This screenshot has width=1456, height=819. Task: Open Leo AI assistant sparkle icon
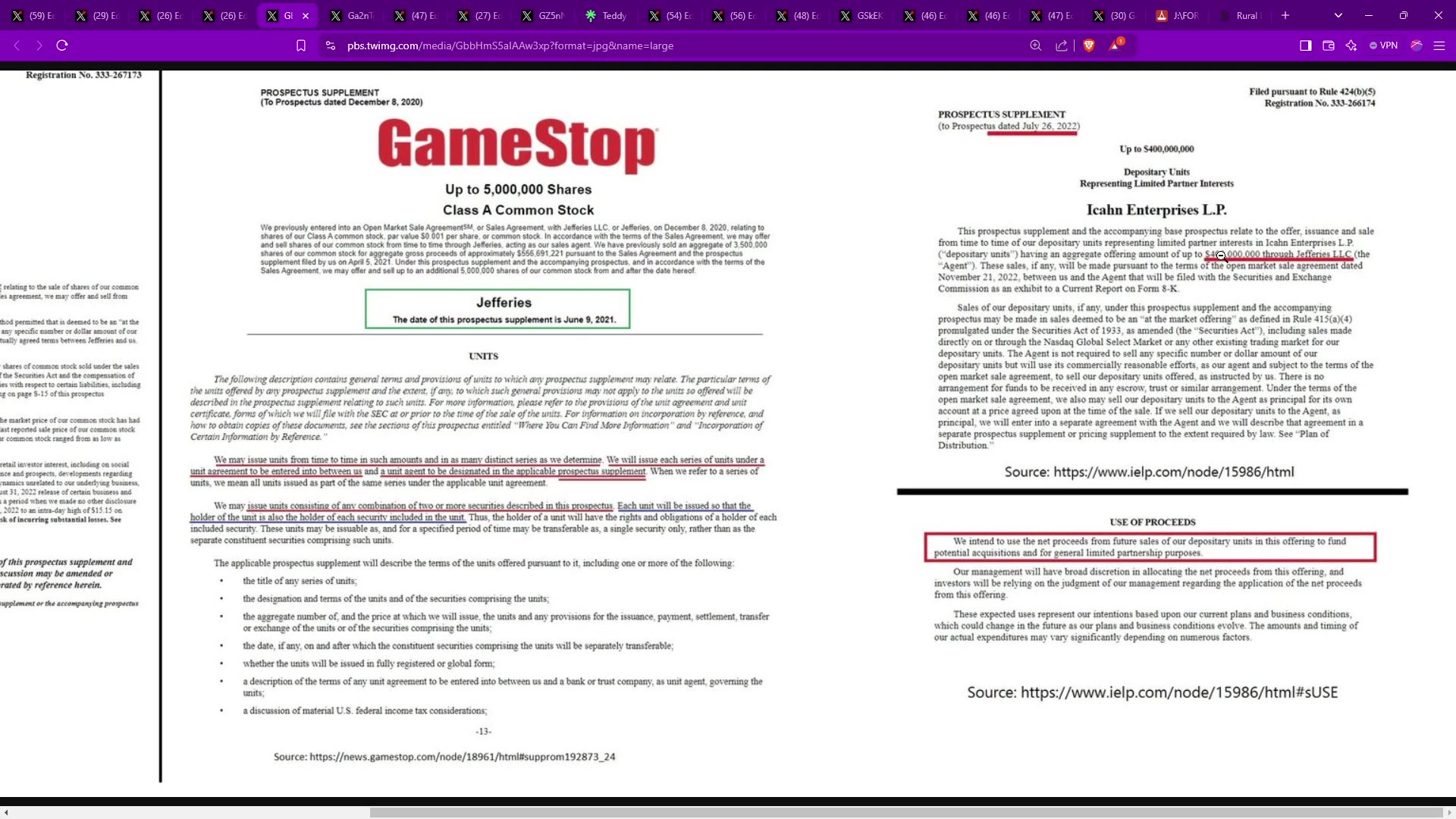point(1351,45)
